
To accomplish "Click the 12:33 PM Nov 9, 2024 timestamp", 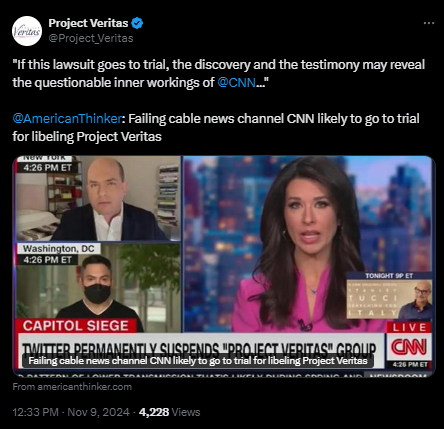I will point(71,412).
